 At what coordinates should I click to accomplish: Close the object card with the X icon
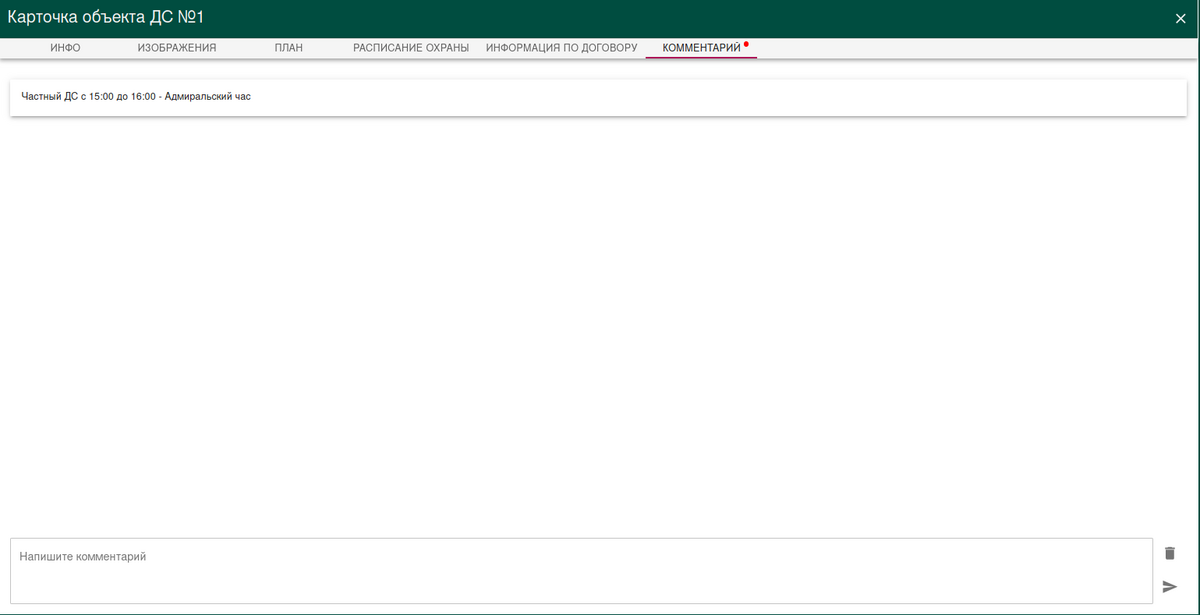coord(1180,18)
